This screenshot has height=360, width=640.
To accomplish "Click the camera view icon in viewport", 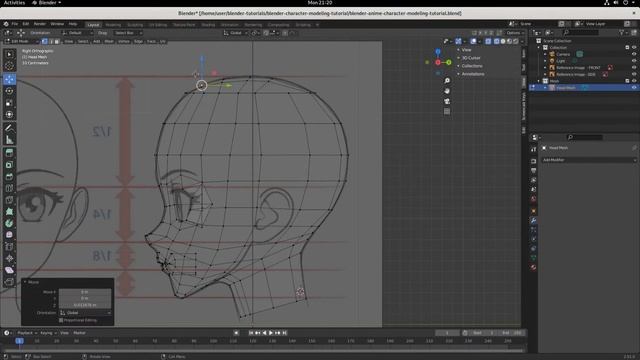I will pos(447,101).
